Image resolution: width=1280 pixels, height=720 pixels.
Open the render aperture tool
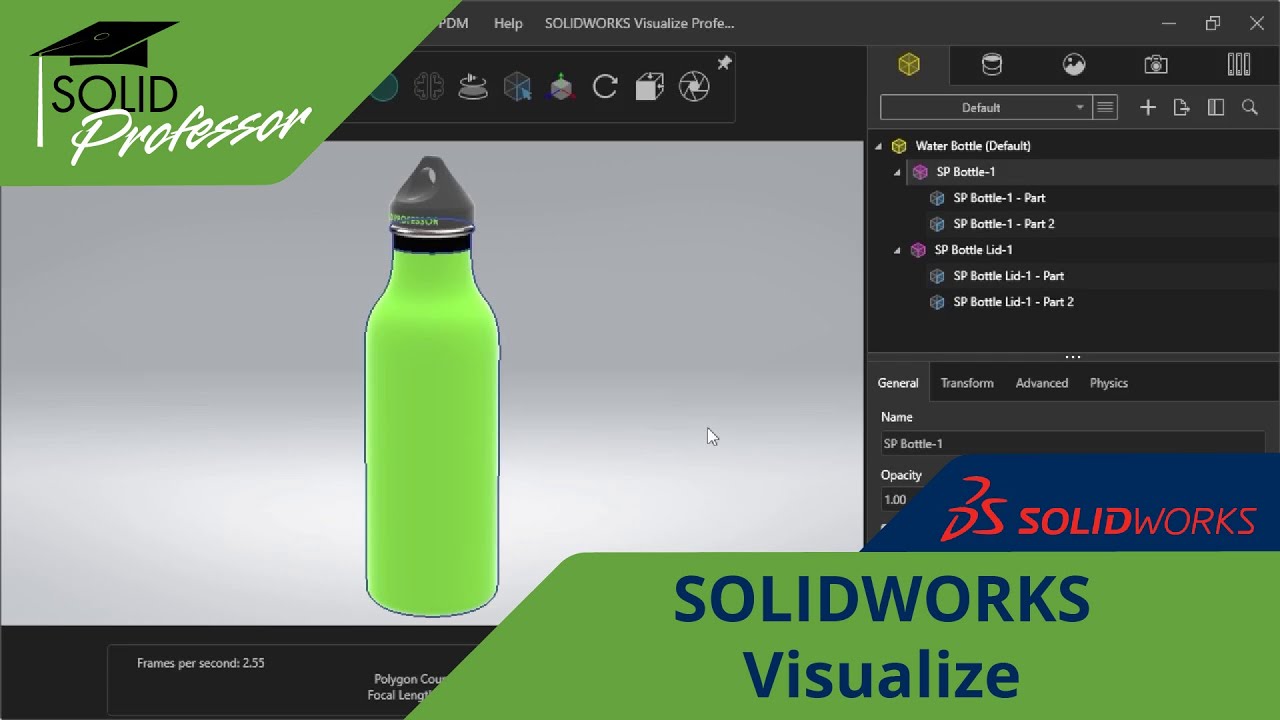[694, 86]
